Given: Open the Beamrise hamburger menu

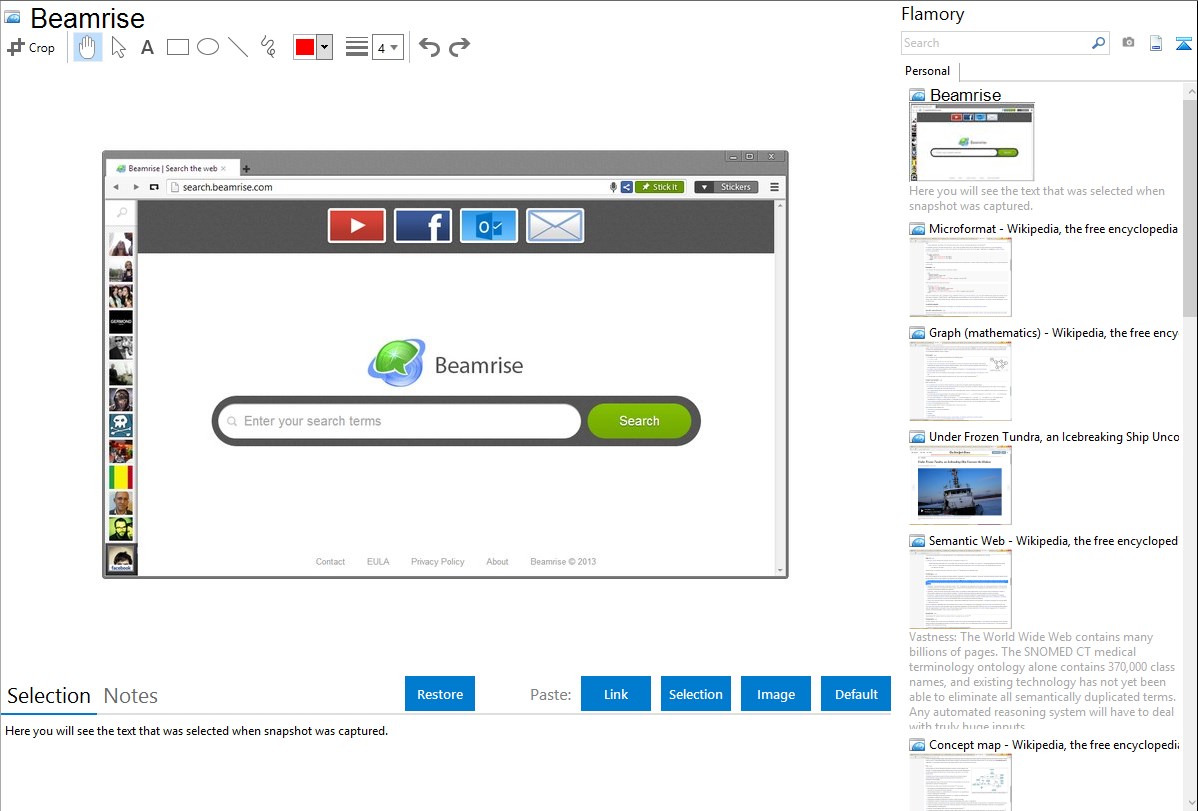Looking at the screenshot, I should tap(774, 187).
